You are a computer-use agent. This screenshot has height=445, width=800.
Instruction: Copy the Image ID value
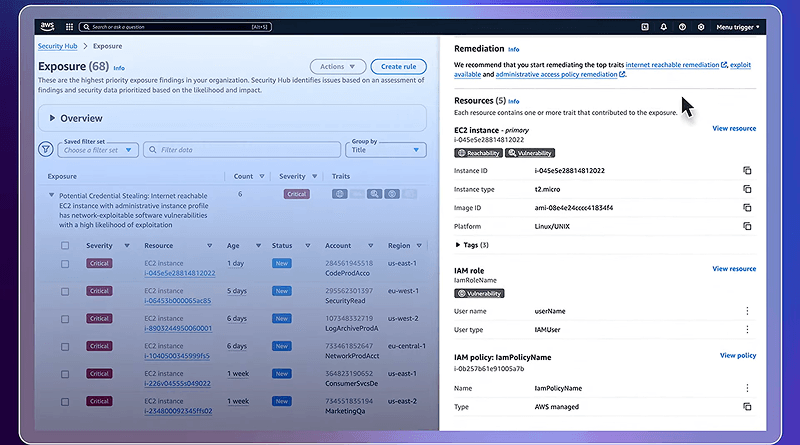[x=747, y=208]
